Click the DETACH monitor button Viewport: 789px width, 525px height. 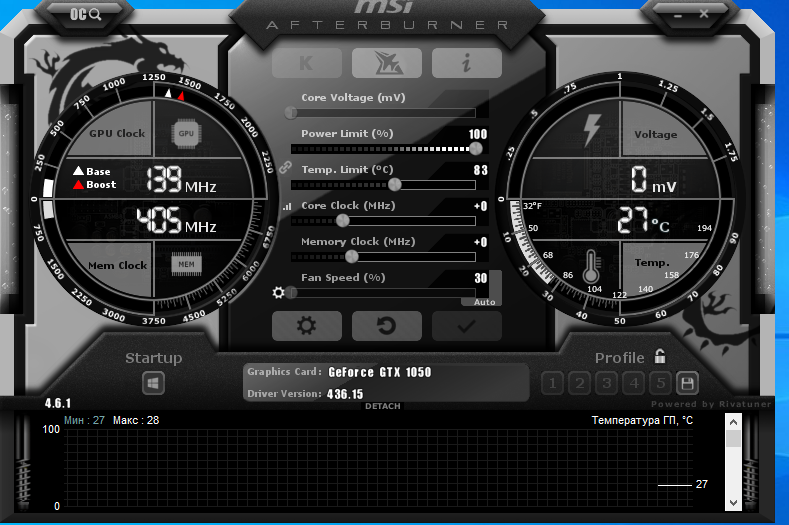(x=383, y=406)
